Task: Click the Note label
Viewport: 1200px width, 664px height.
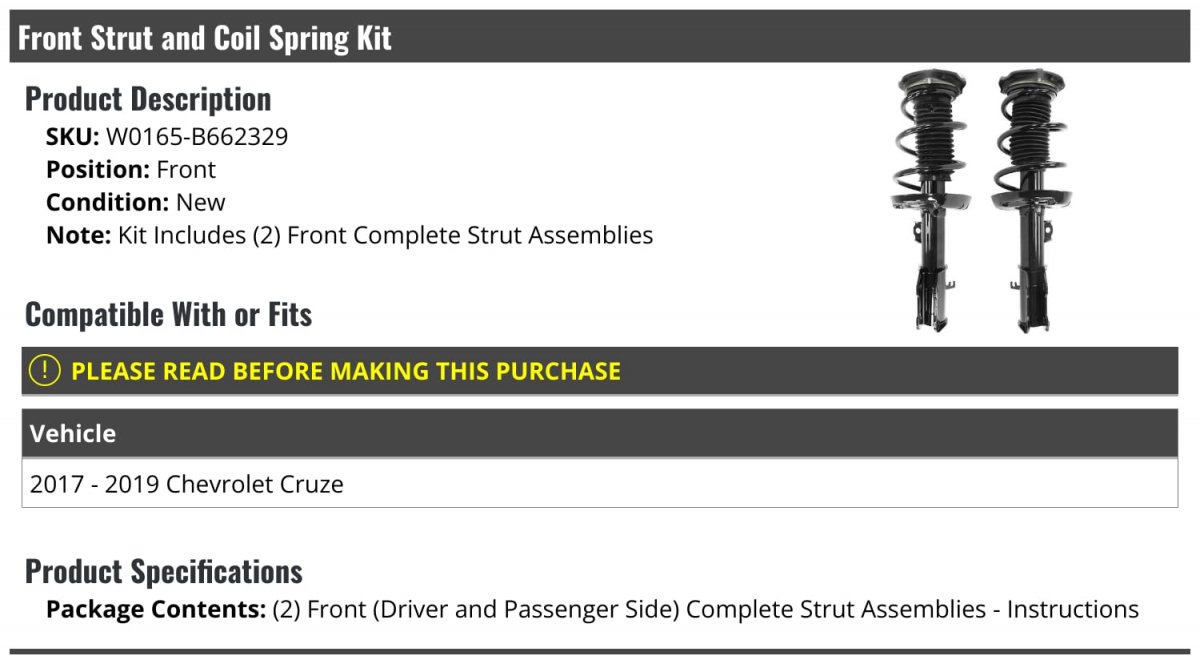Action: pos(79,236)
